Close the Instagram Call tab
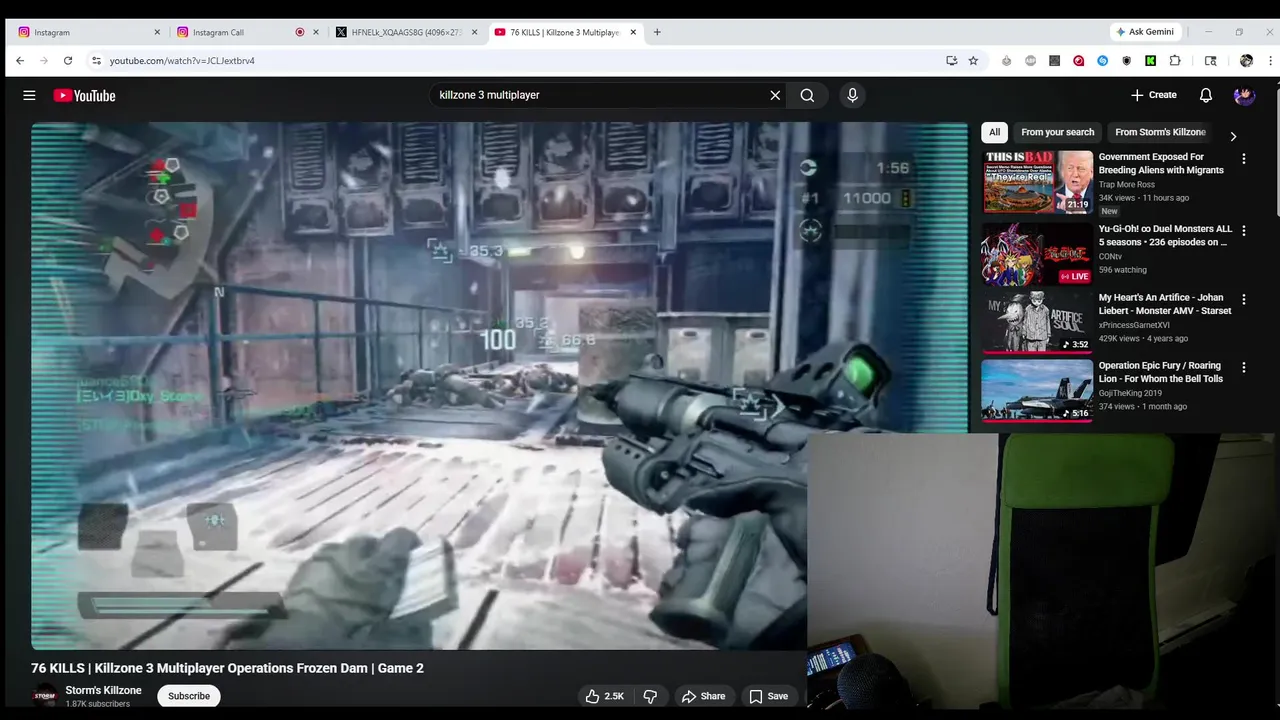The height and width of the screenshot is (720, 1280). [x=316, y=32]
